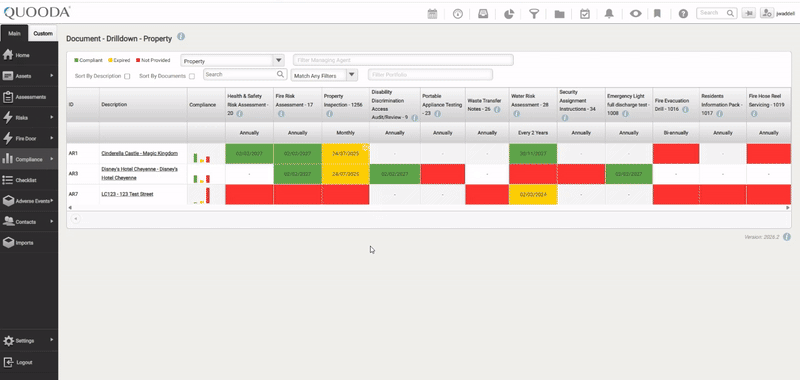Open the help question mark icon

point(683,14)
